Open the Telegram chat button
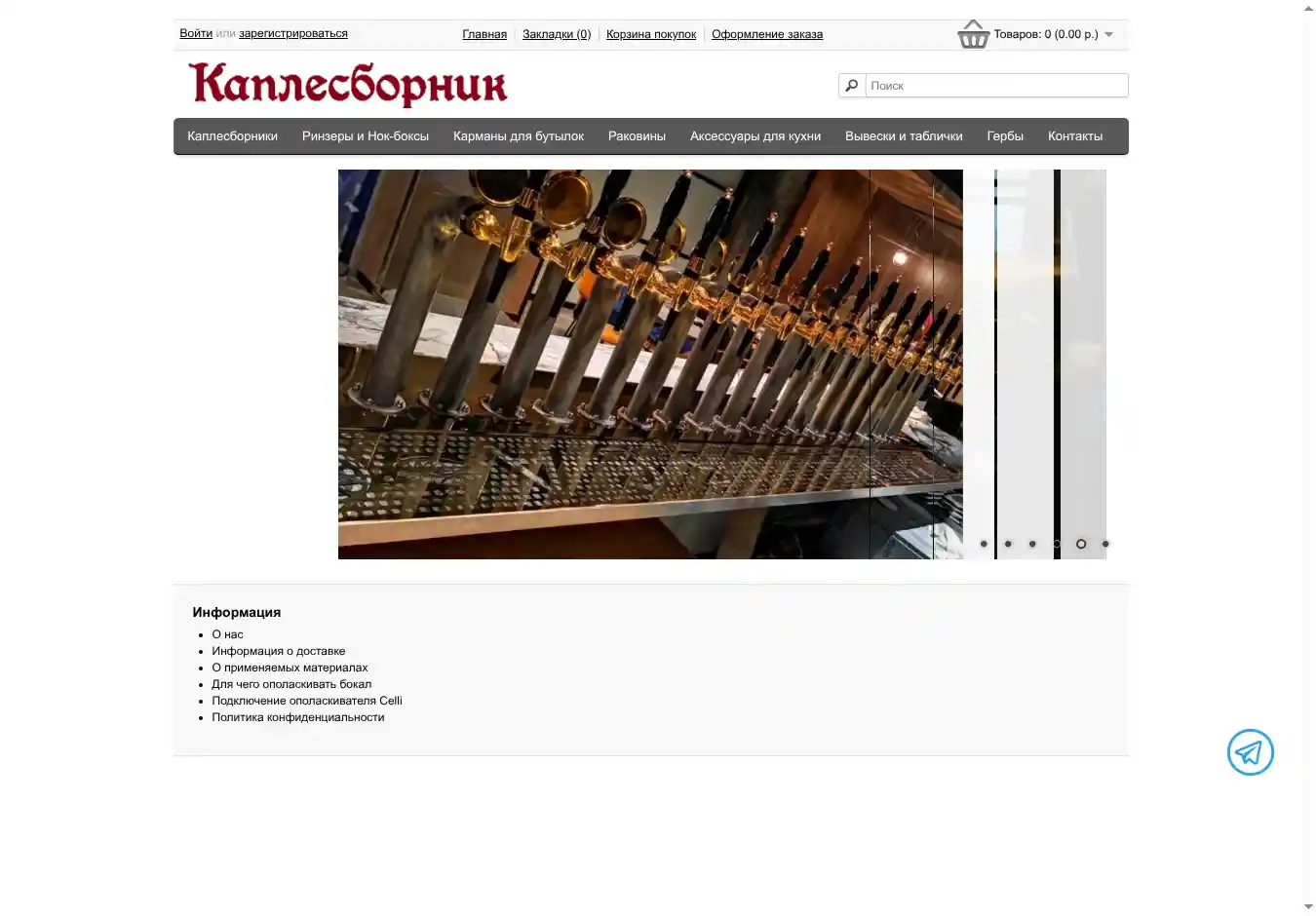The width and height of the screenshot is (1316, 916). [1250, 752]
